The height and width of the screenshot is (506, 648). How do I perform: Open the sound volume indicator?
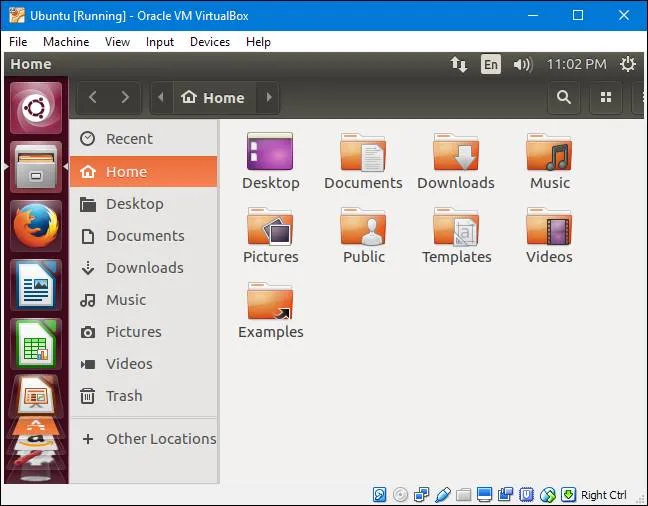tap(522, 64)
